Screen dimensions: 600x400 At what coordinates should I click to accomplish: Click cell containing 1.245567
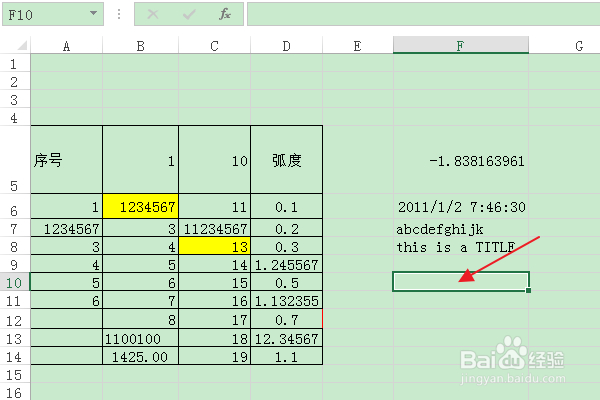pos(287,264)
